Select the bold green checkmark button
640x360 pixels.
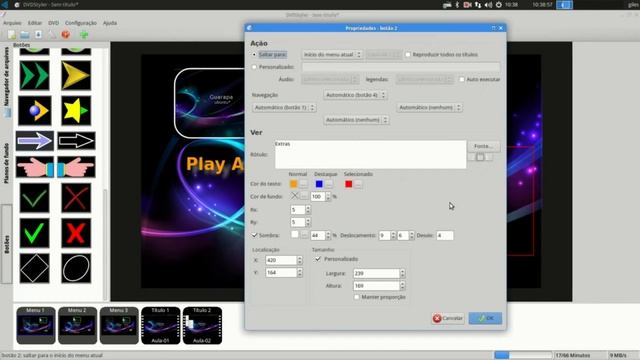click(x=35, y=233)
